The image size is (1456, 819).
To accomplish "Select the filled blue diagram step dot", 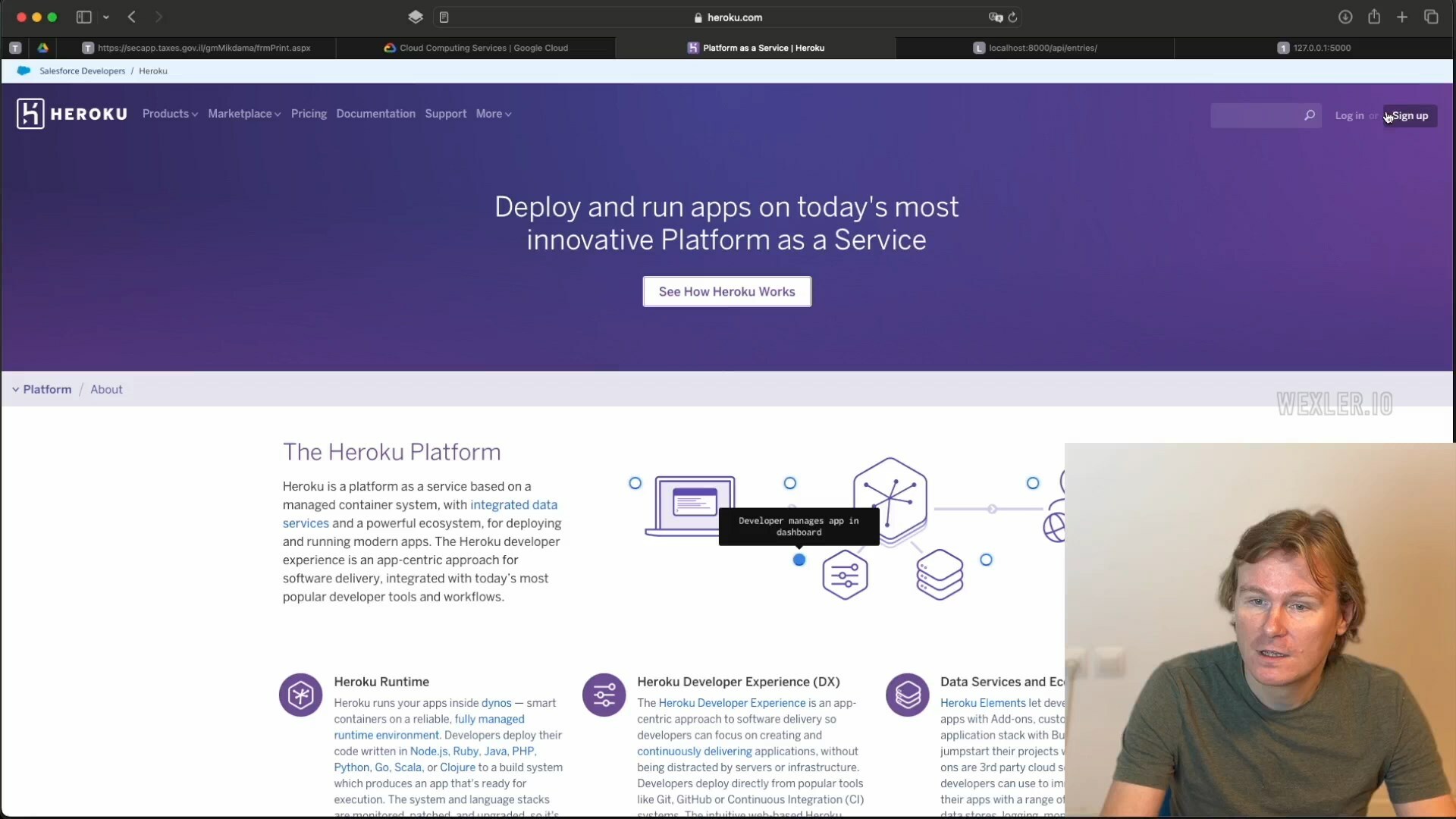I will click(x=799, y=560).
